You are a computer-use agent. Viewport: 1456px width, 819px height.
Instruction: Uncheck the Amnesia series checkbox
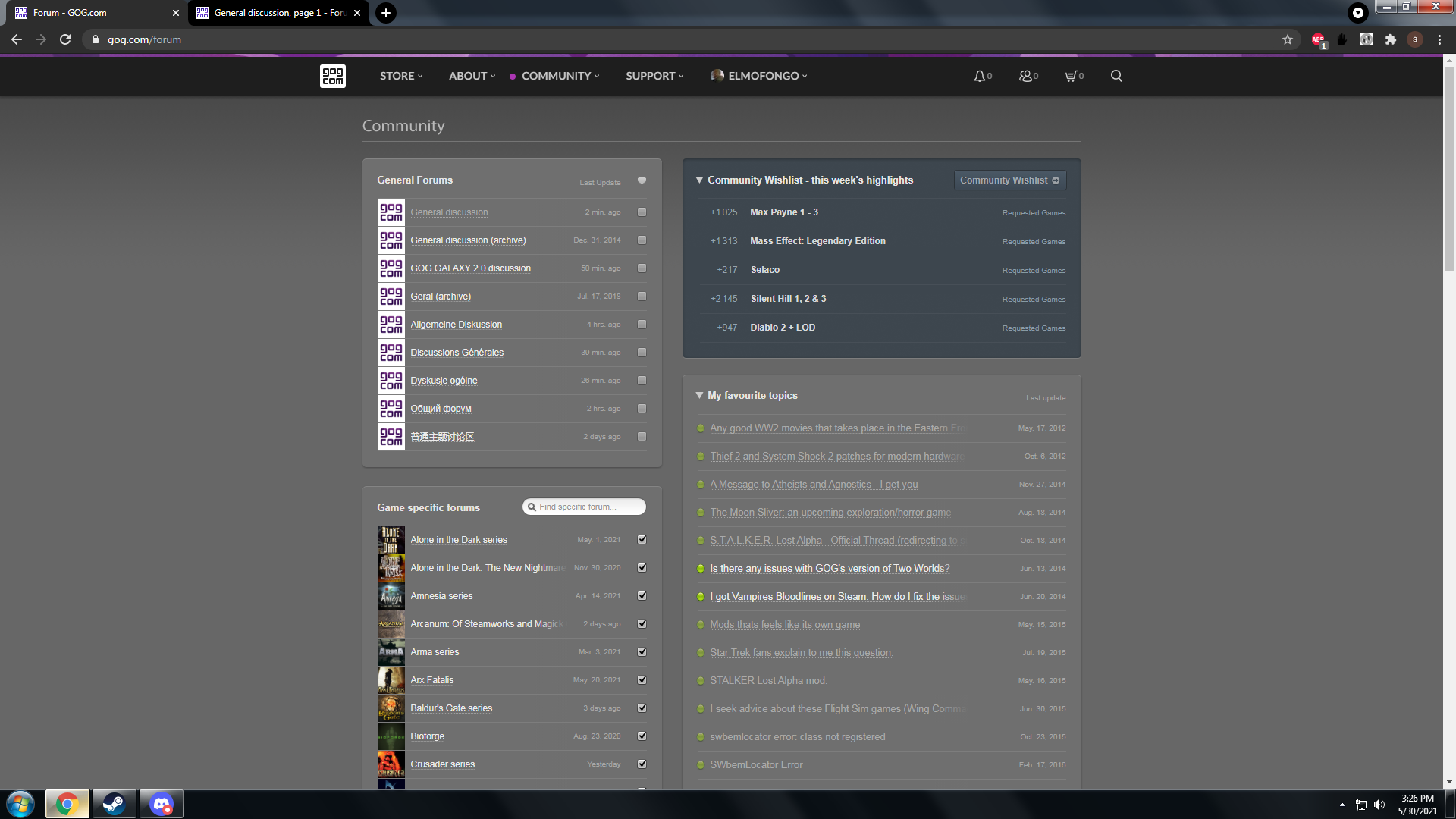pyautogui.click(x=642, y=596)
